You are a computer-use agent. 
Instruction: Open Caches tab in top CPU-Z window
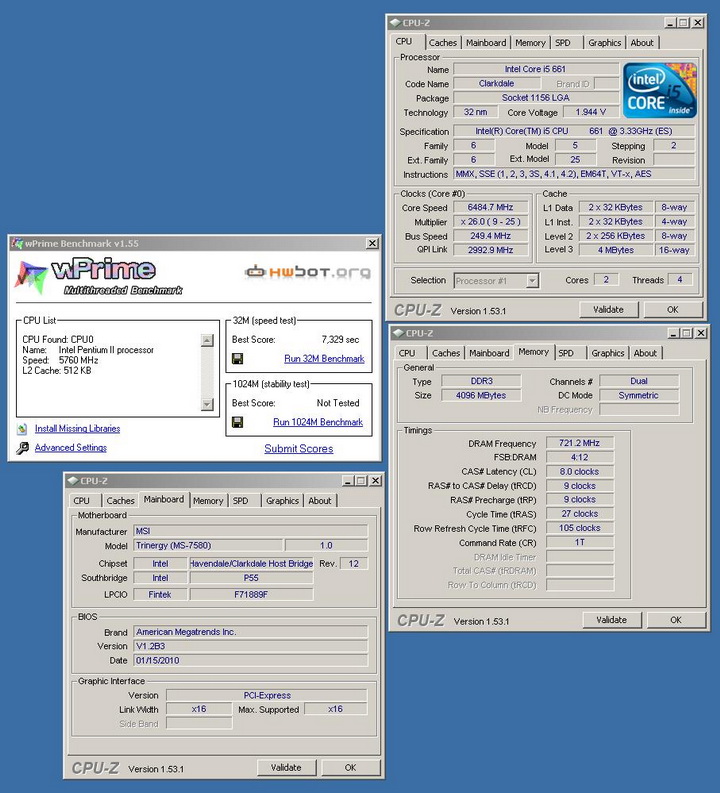[442, 43]
